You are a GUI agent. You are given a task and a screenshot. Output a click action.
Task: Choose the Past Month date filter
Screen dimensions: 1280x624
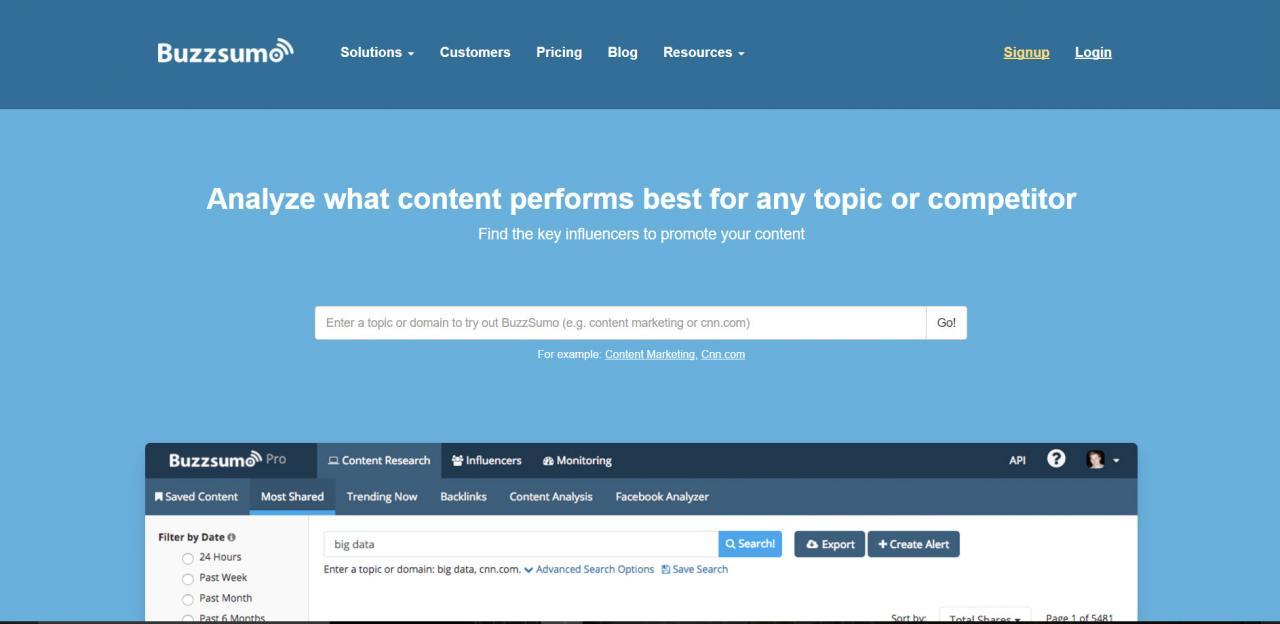coord(187,599)
